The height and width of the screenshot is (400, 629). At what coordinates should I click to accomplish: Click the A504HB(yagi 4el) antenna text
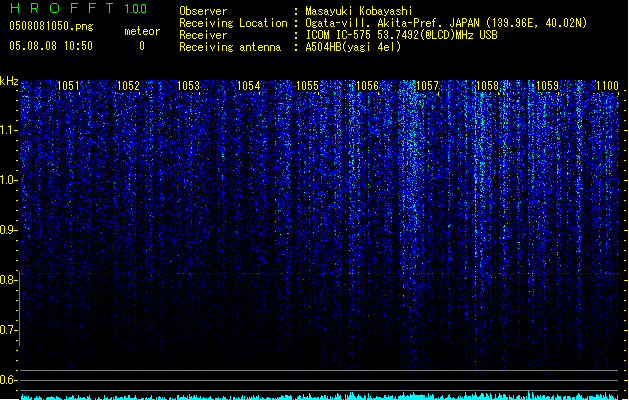353,47
